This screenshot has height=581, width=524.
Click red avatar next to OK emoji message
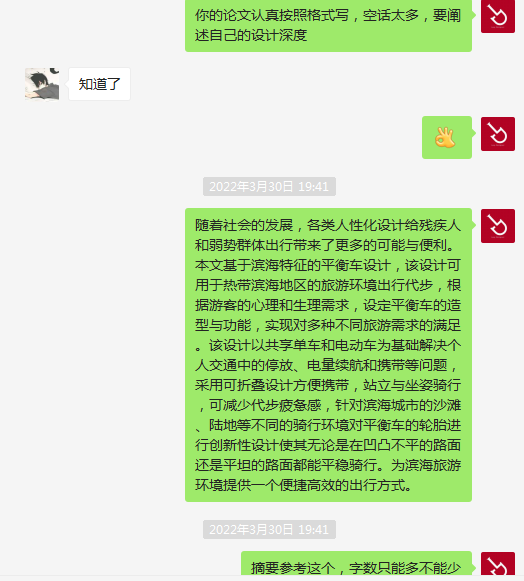(x=498, y=134)
